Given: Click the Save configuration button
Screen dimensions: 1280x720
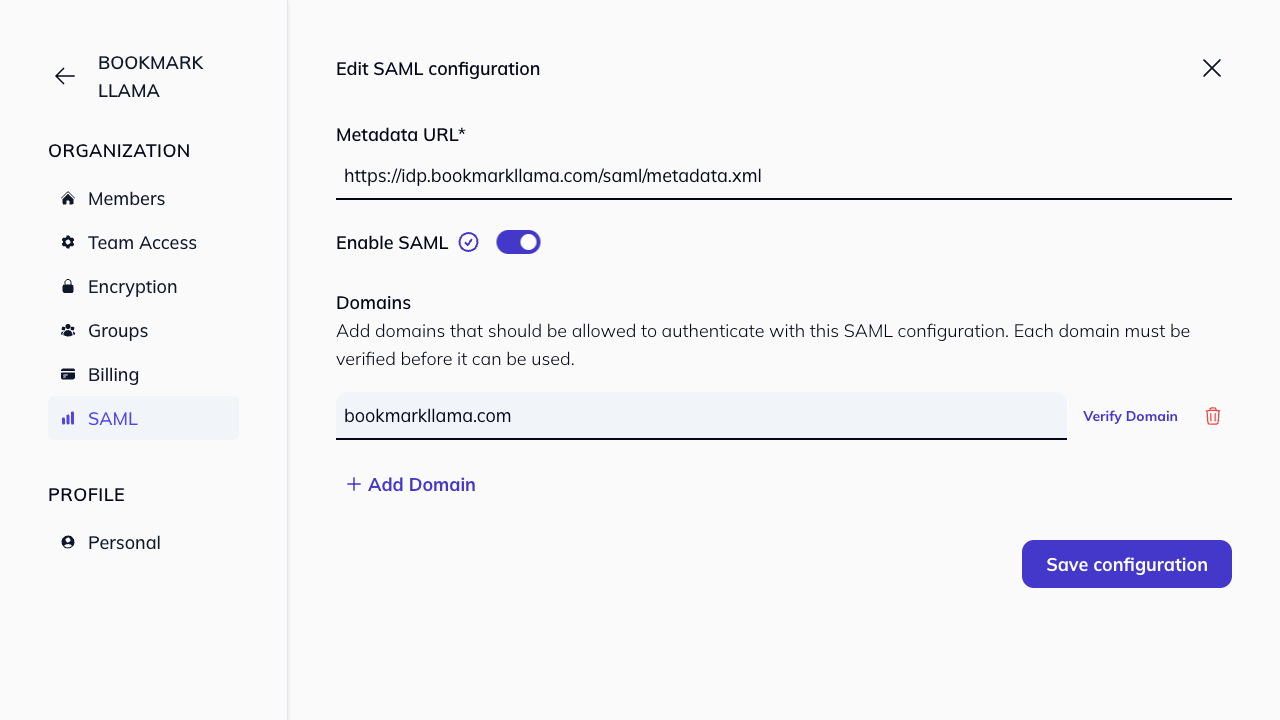Looking at the screenshot, I should click(x=1126, y=564).
